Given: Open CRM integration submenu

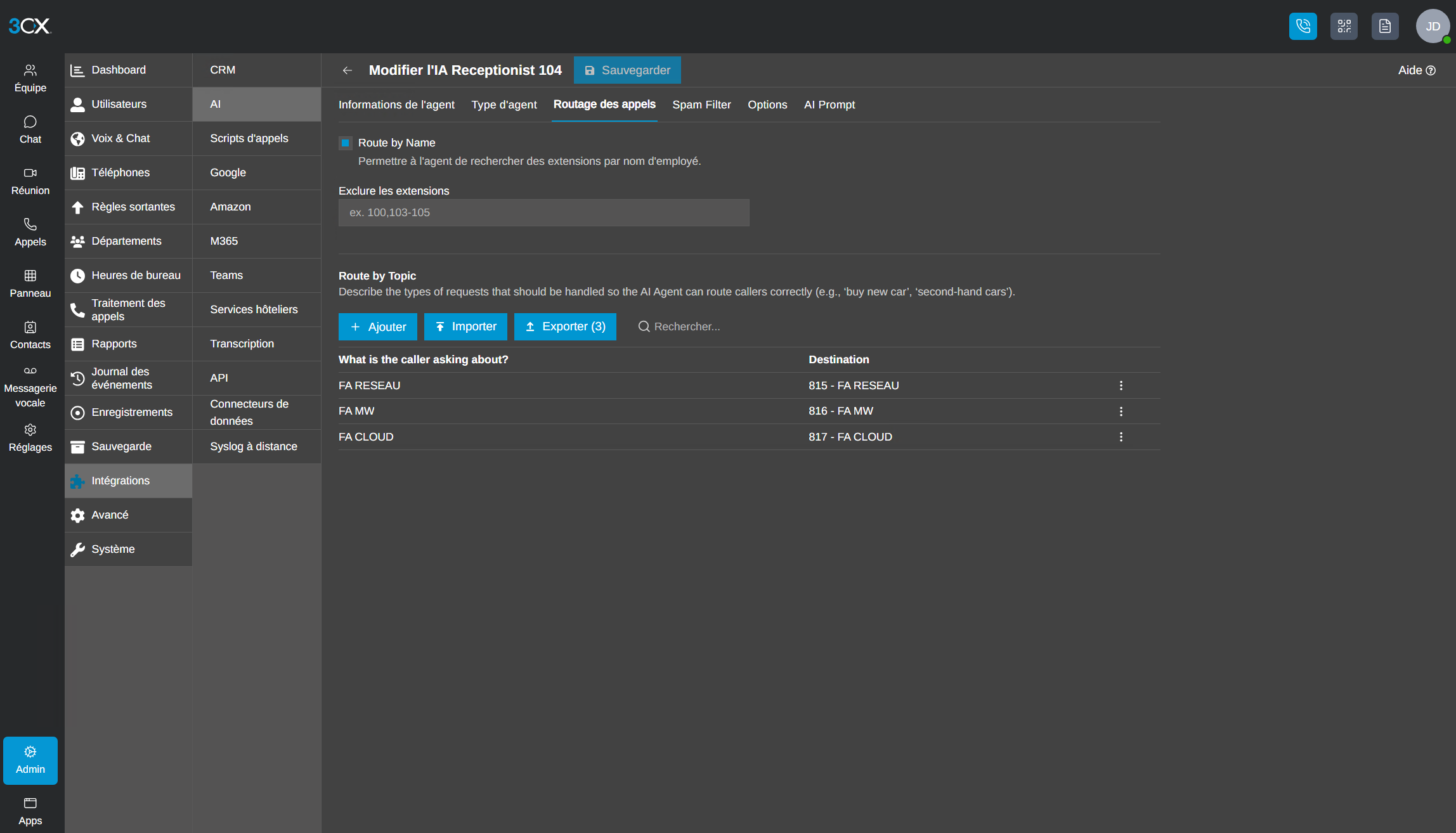Looking at the screenshot, I should [257, 70].
